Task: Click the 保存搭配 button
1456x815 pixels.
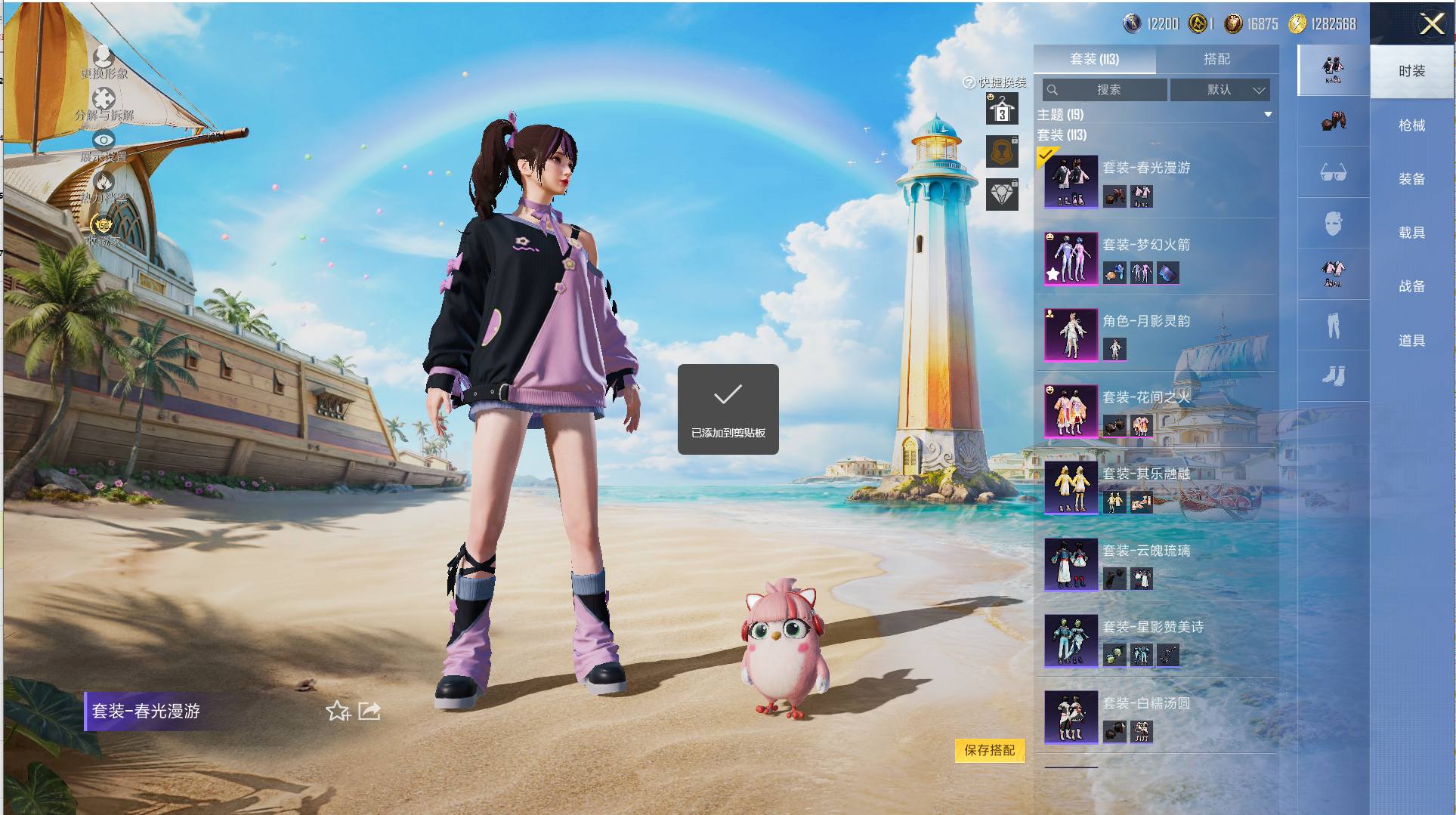Action: point(990,750)
